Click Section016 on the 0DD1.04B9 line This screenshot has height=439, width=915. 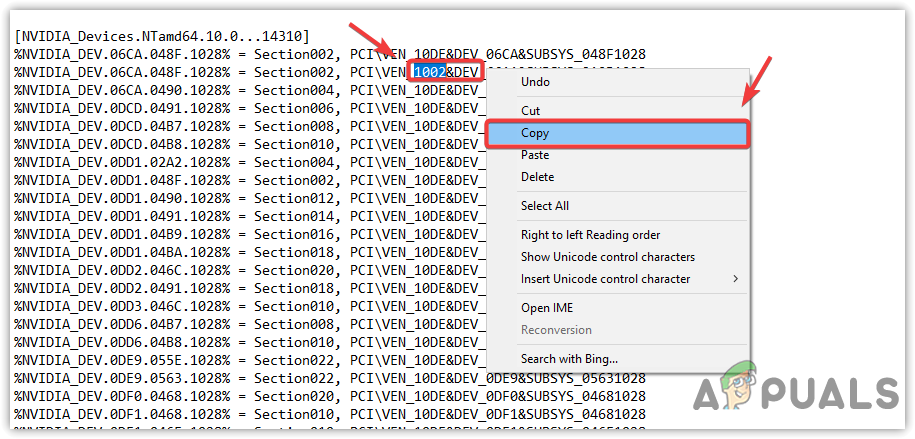(x=294, y=235)
